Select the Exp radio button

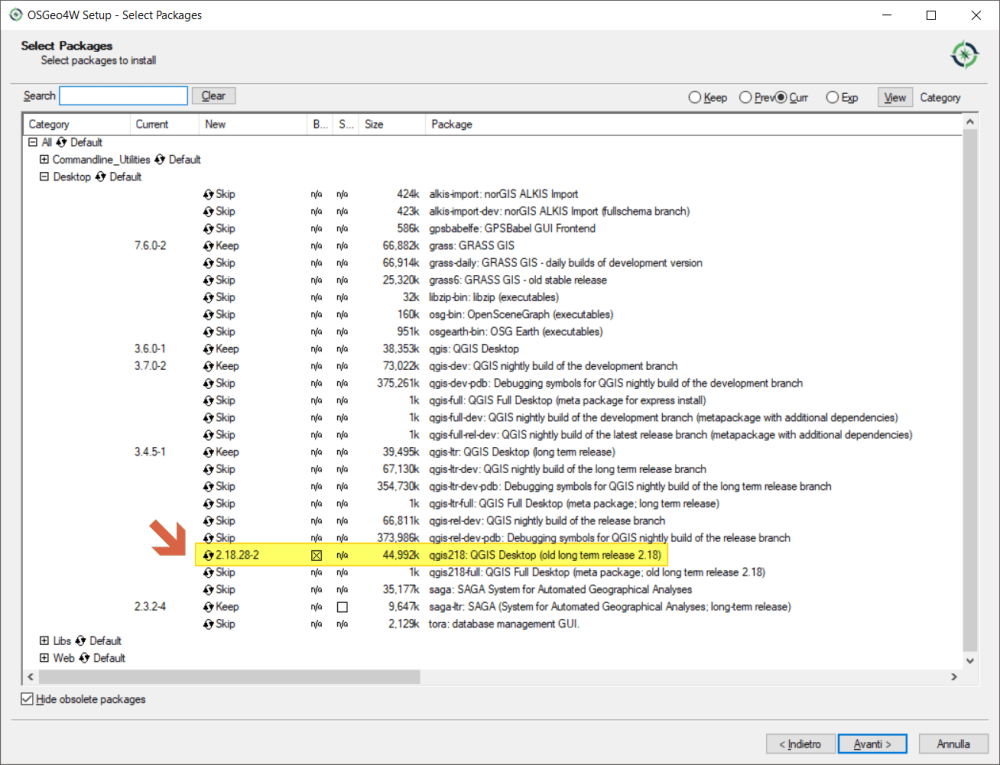(832, 98)
